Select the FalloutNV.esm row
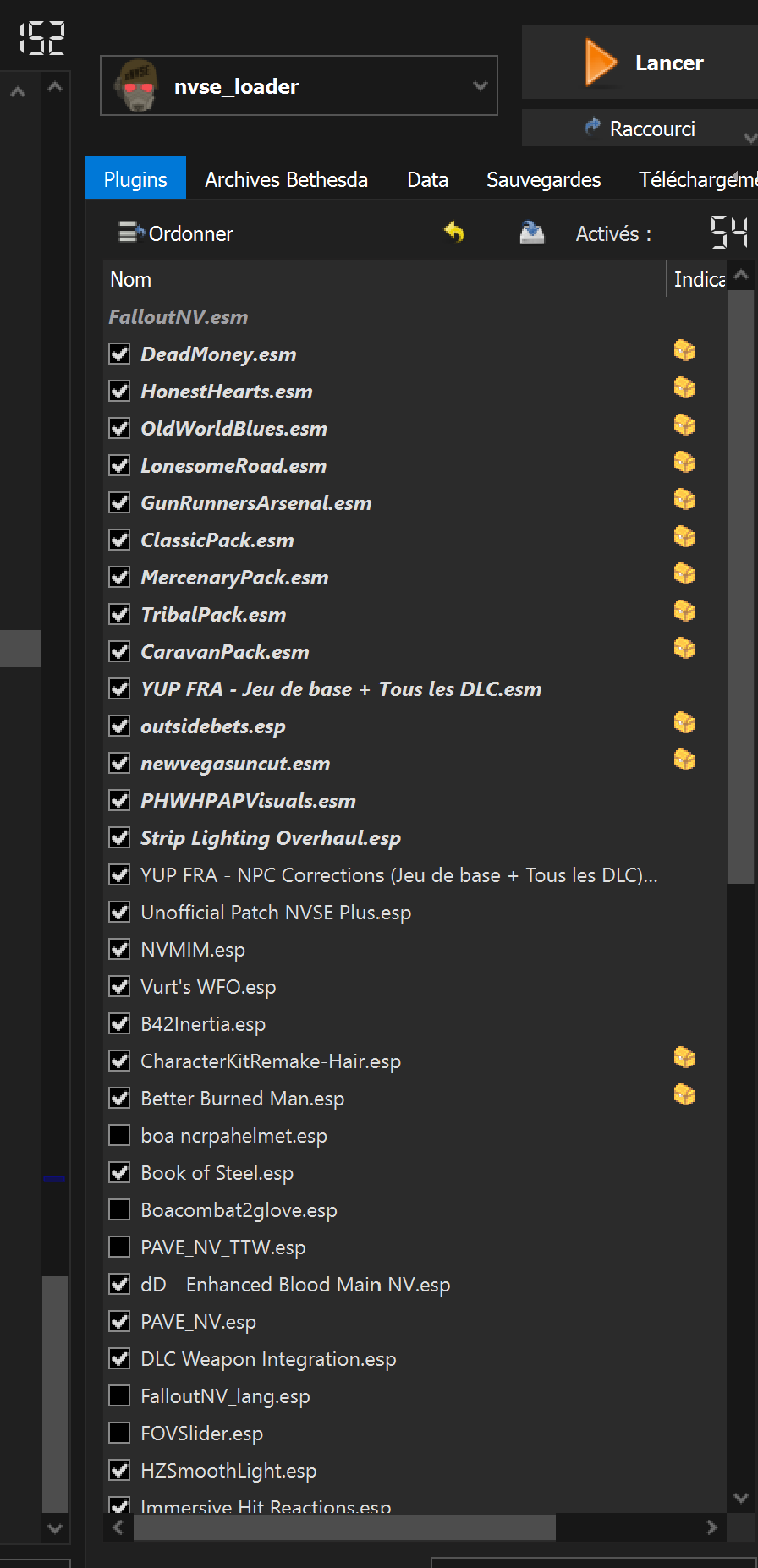Screen dimensions: 758x1568 (415, 316)
